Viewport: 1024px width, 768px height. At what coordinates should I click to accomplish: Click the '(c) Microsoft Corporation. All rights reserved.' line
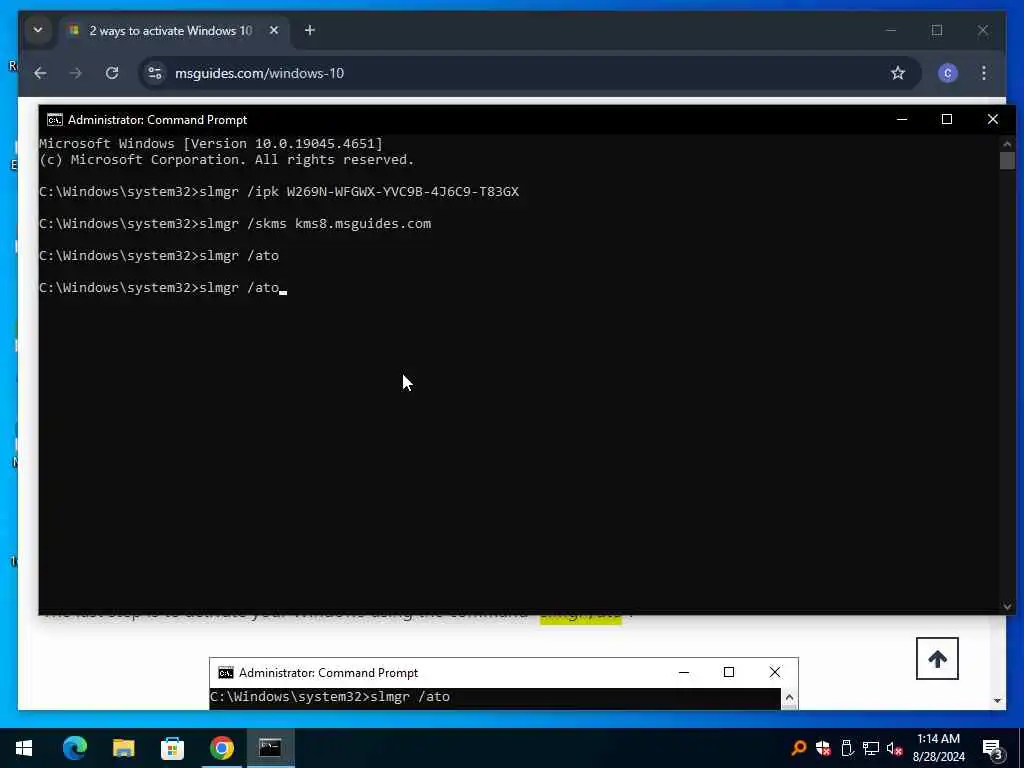click(227, 160)
